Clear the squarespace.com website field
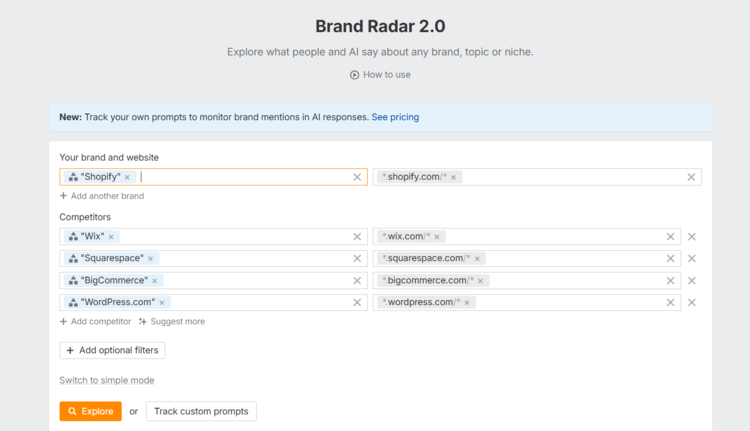The image size is (750, 431). [670, 258]
